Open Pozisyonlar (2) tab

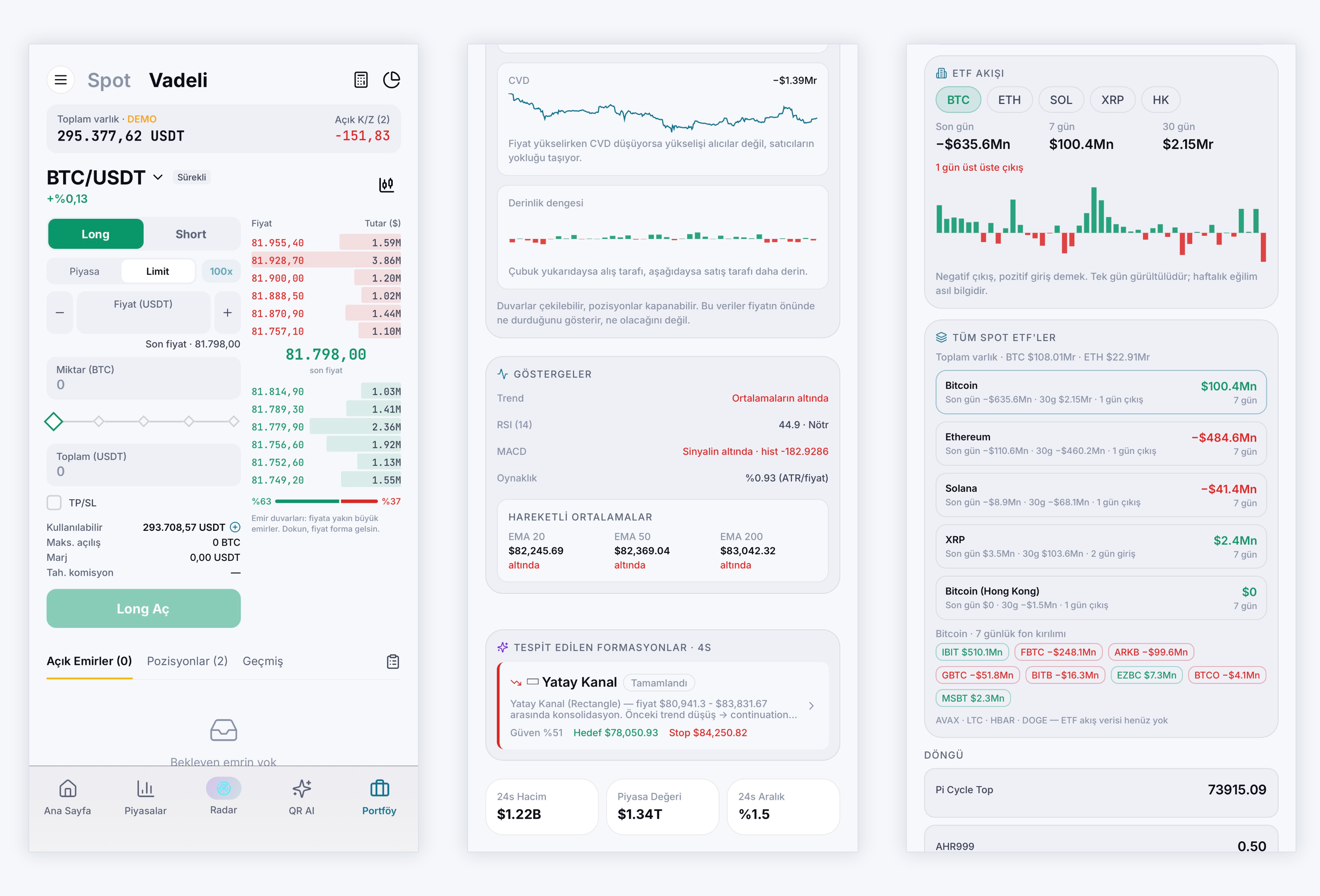point(188,661)
